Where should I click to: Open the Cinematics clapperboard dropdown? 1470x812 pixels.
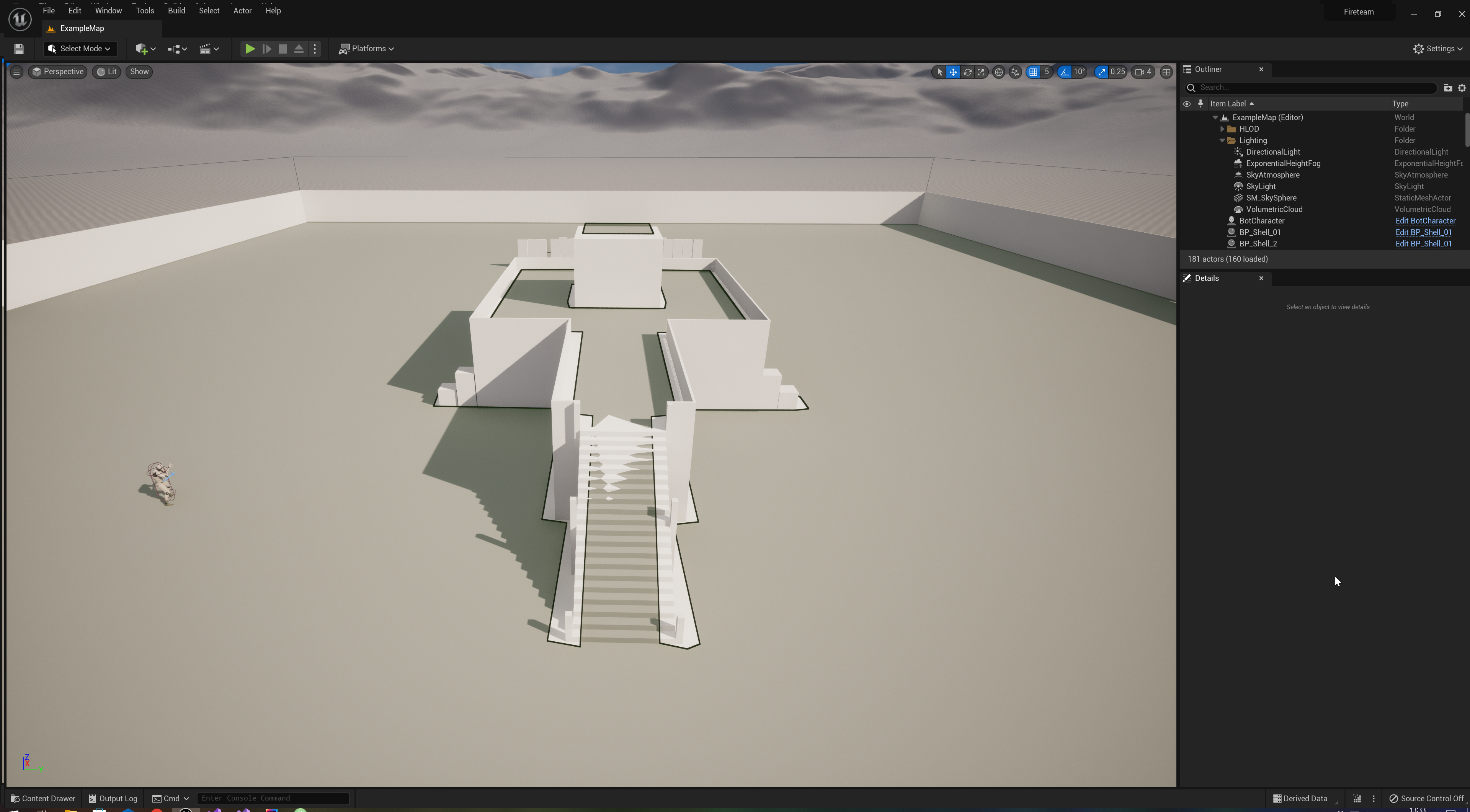pos(209,49)
